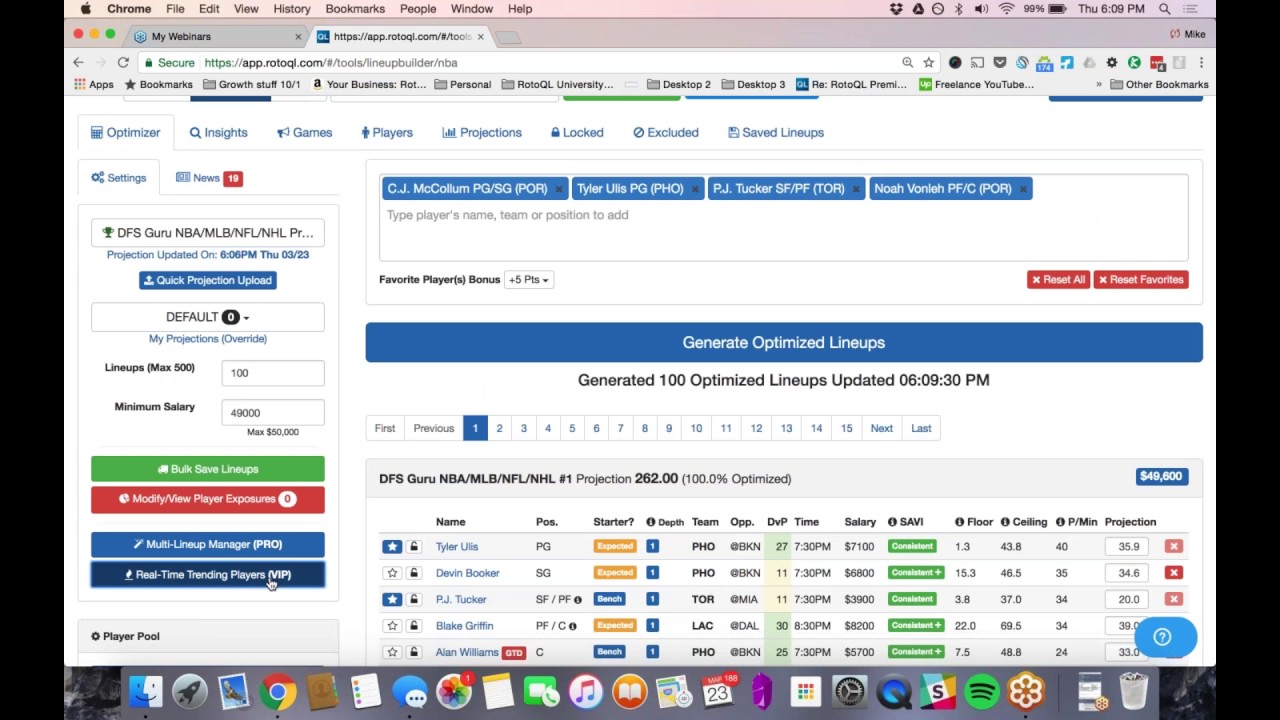Lock Blake Griffin in lineup
1280x720 pixels.
coord(413,626)
